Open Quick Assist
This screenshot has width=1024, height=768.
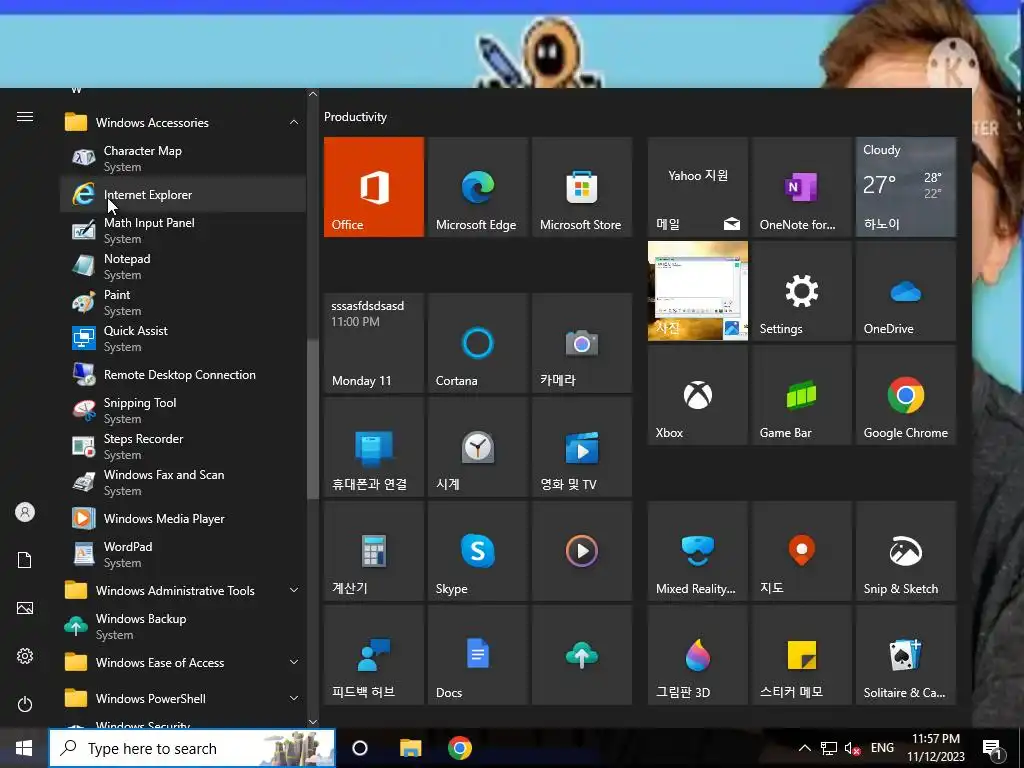click(x=183, y=338)
